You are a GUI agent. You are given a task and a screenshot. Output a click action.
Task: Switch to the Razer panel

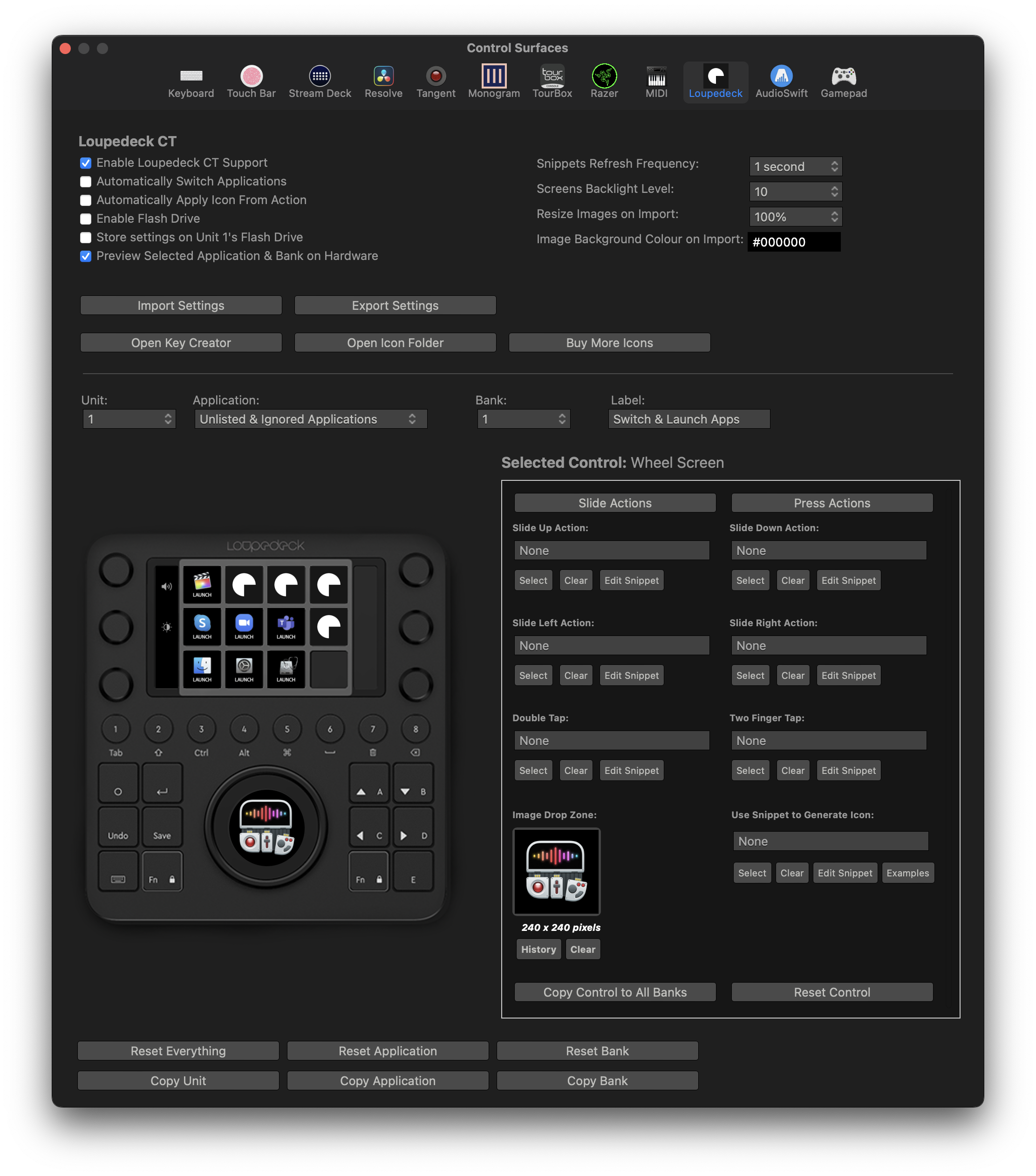[x=605, y=82]
